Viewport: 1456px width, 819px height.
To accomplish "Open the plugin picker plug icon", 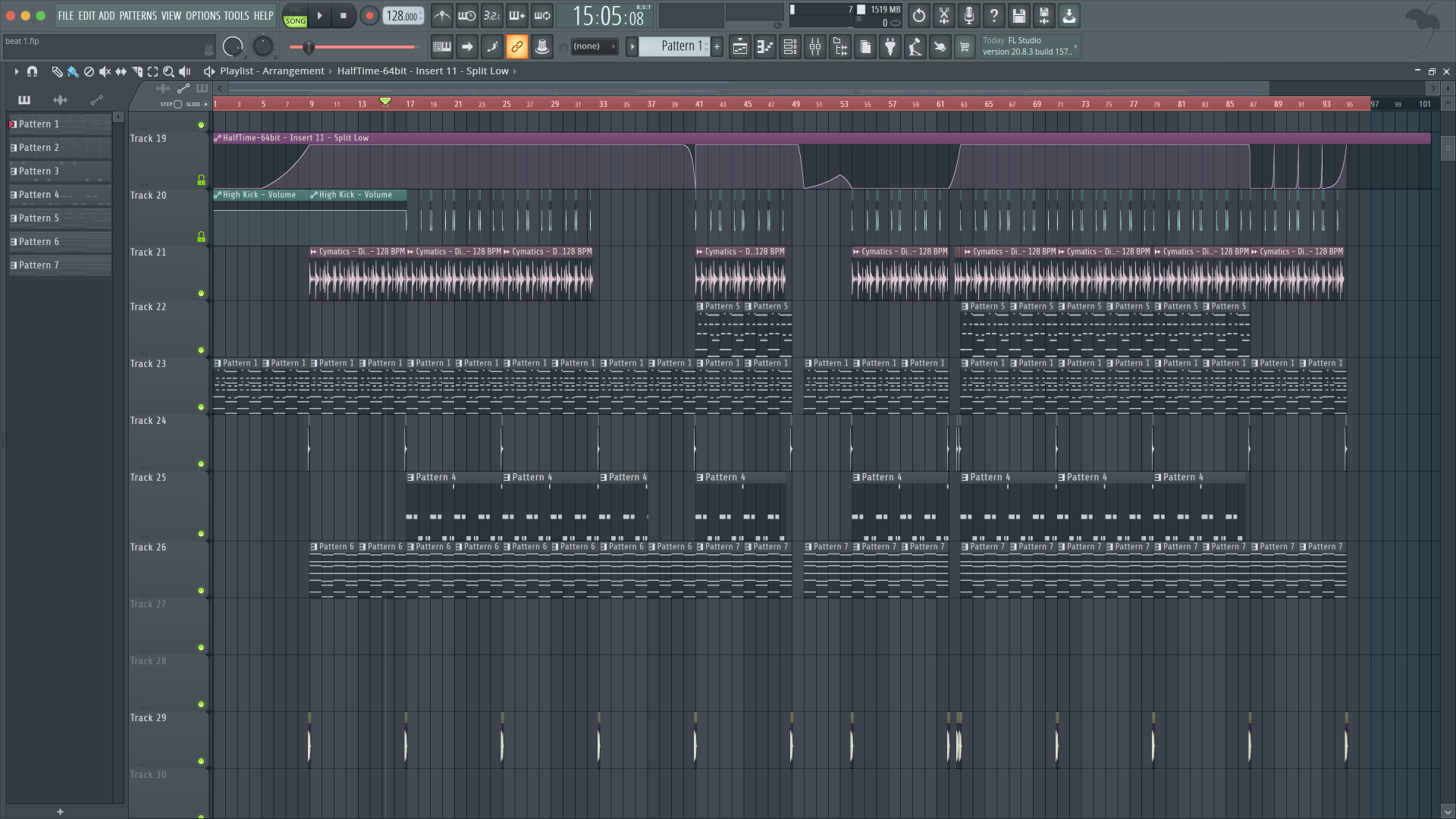I will tap(890, 47).
